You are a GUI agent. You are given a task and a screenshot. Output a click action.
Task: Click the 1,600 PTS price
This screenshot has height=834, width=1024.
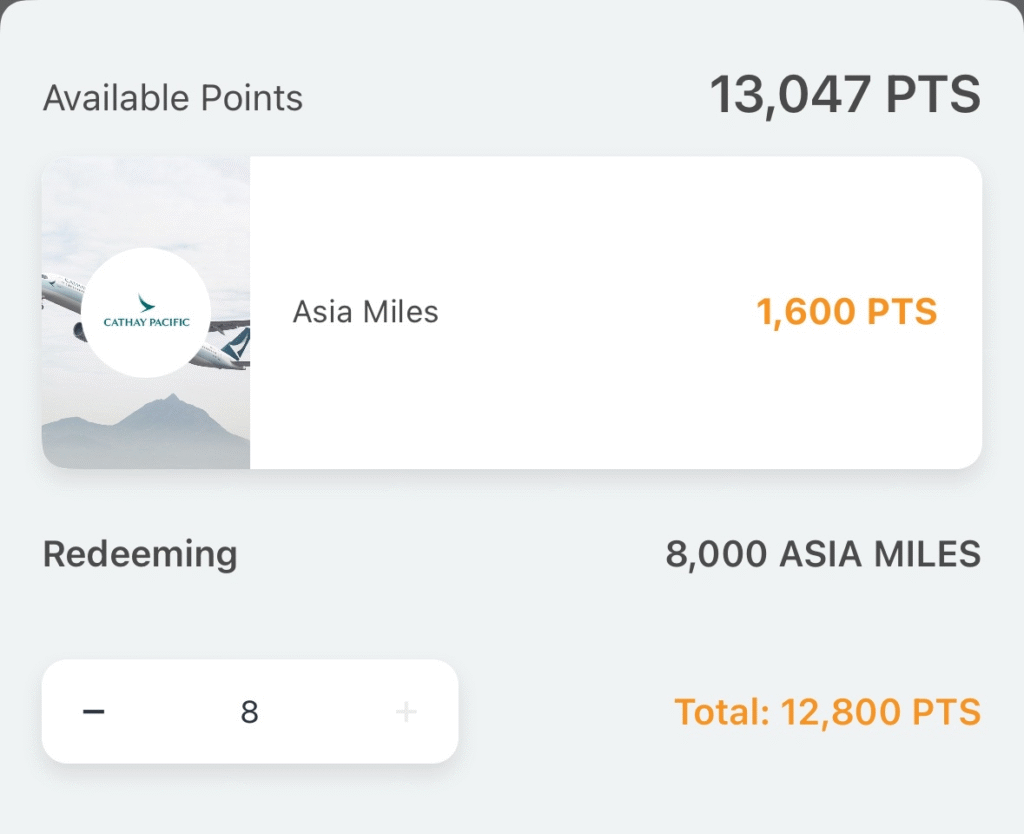846,312
